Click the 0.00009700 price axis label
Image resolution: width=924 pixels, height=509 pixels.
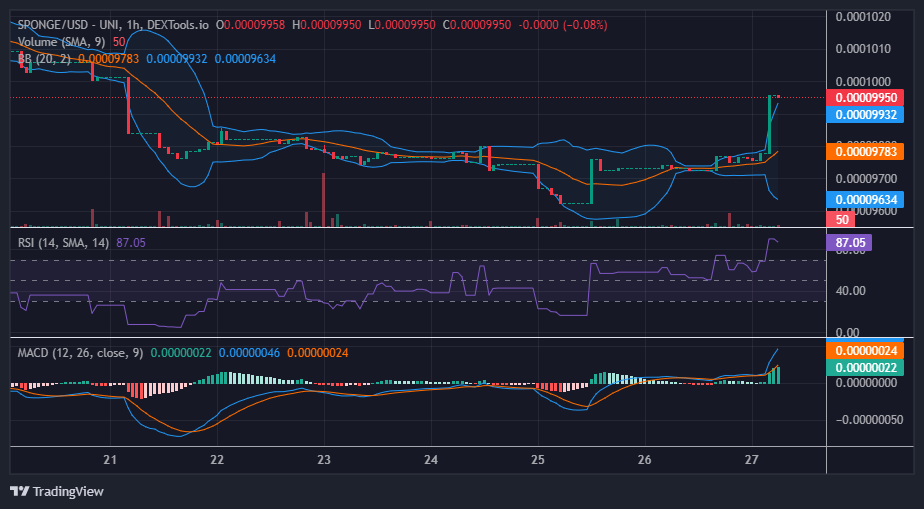[866, 179]
